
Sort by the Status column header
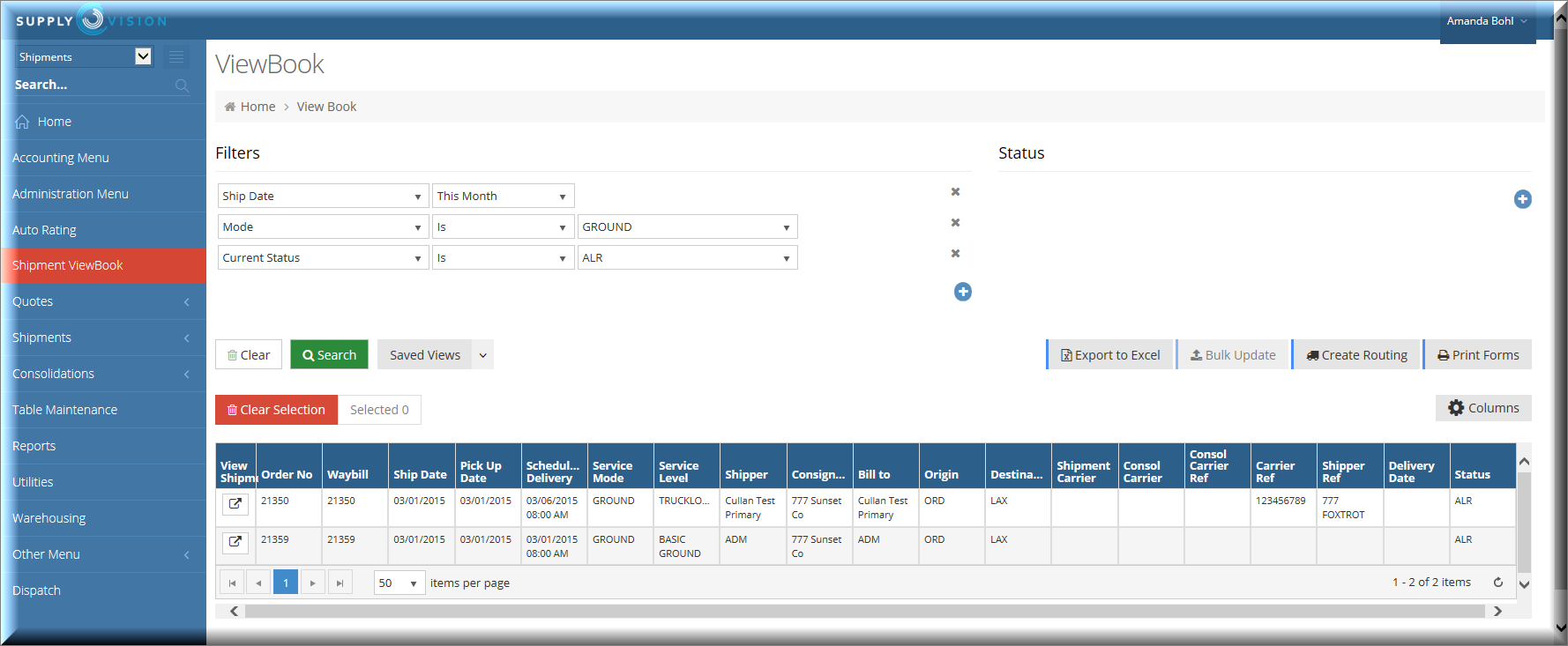pos(1482,466)
